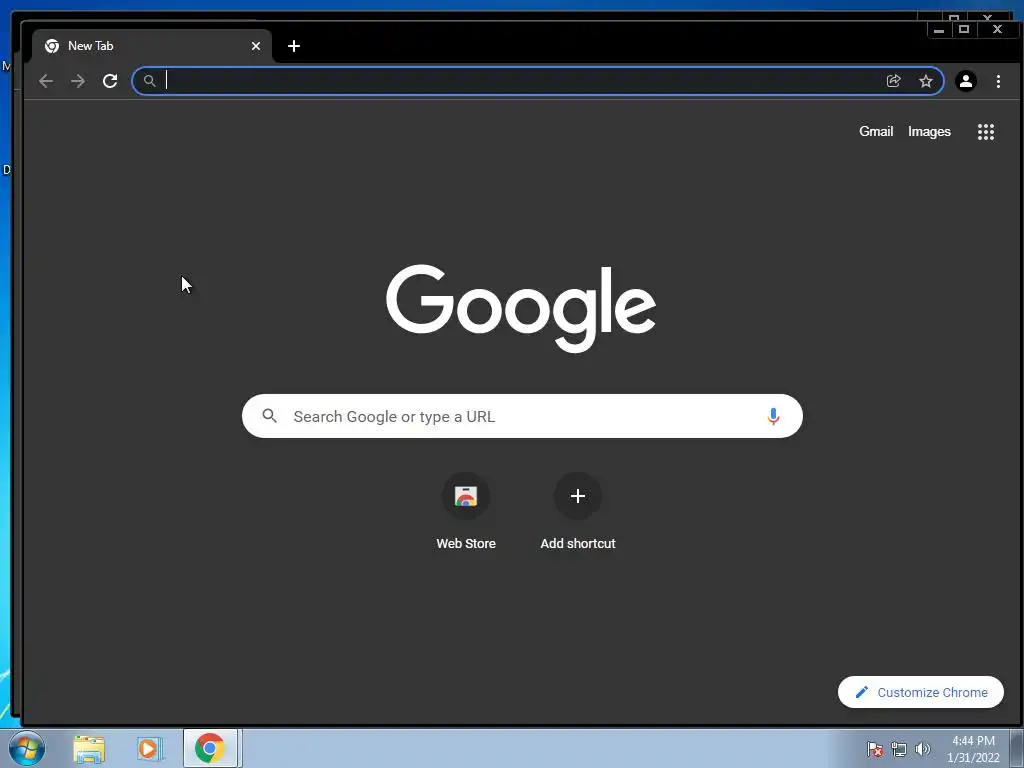
Task: Open the Gmail link
Action: pyautogui.click(x=876, y=131)
